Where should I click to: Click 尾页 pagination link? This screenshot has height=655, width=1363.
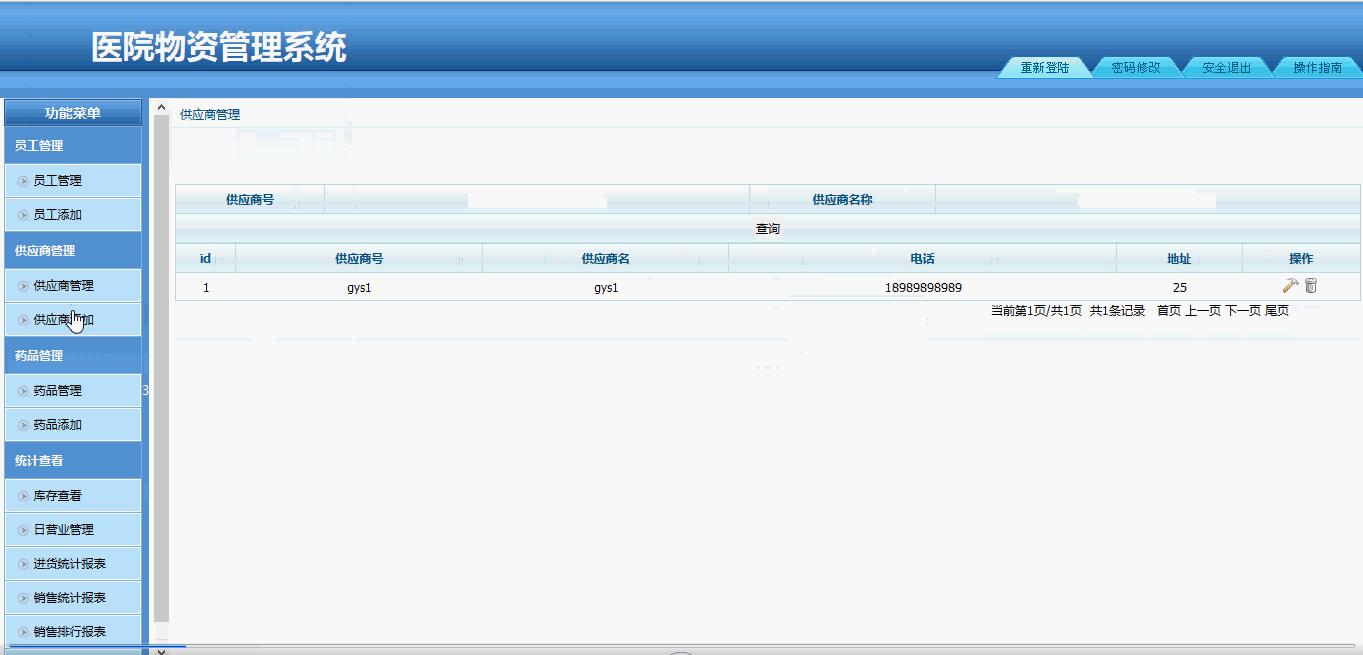pos(1277,311)
